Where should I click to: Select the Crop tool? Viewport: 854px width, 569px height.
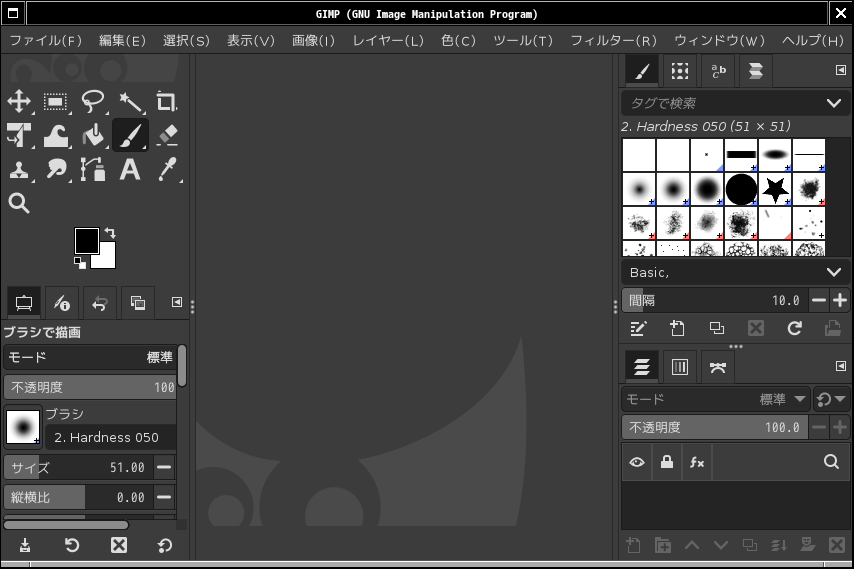pyautogui.click(x=166, y=102)
